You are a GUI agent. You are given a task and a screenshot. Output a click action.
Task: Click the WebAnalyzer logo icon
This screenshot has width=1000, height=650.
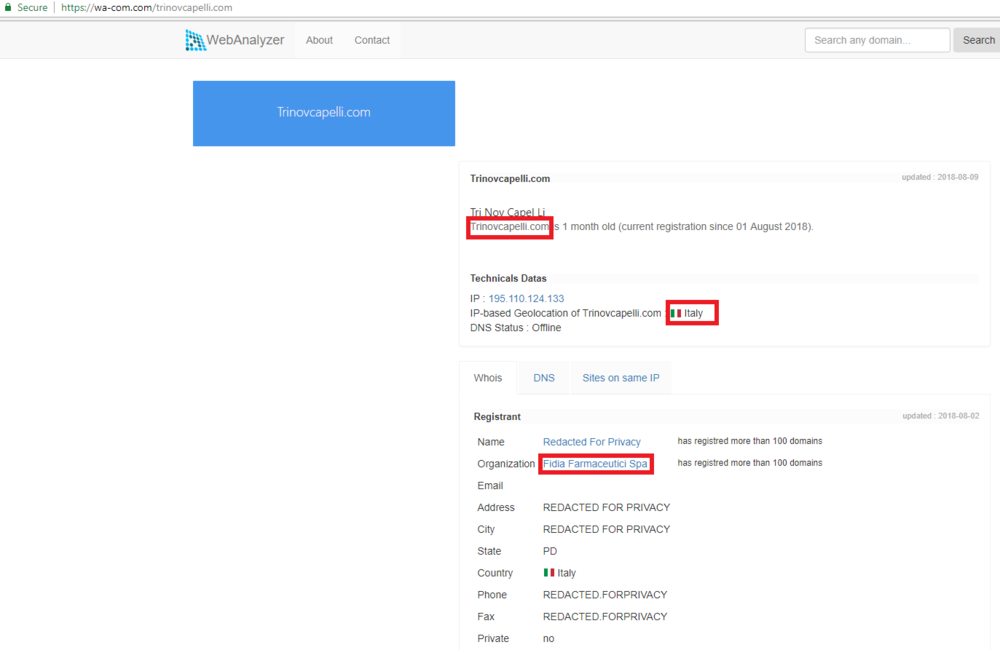click(x=195, y=40)
